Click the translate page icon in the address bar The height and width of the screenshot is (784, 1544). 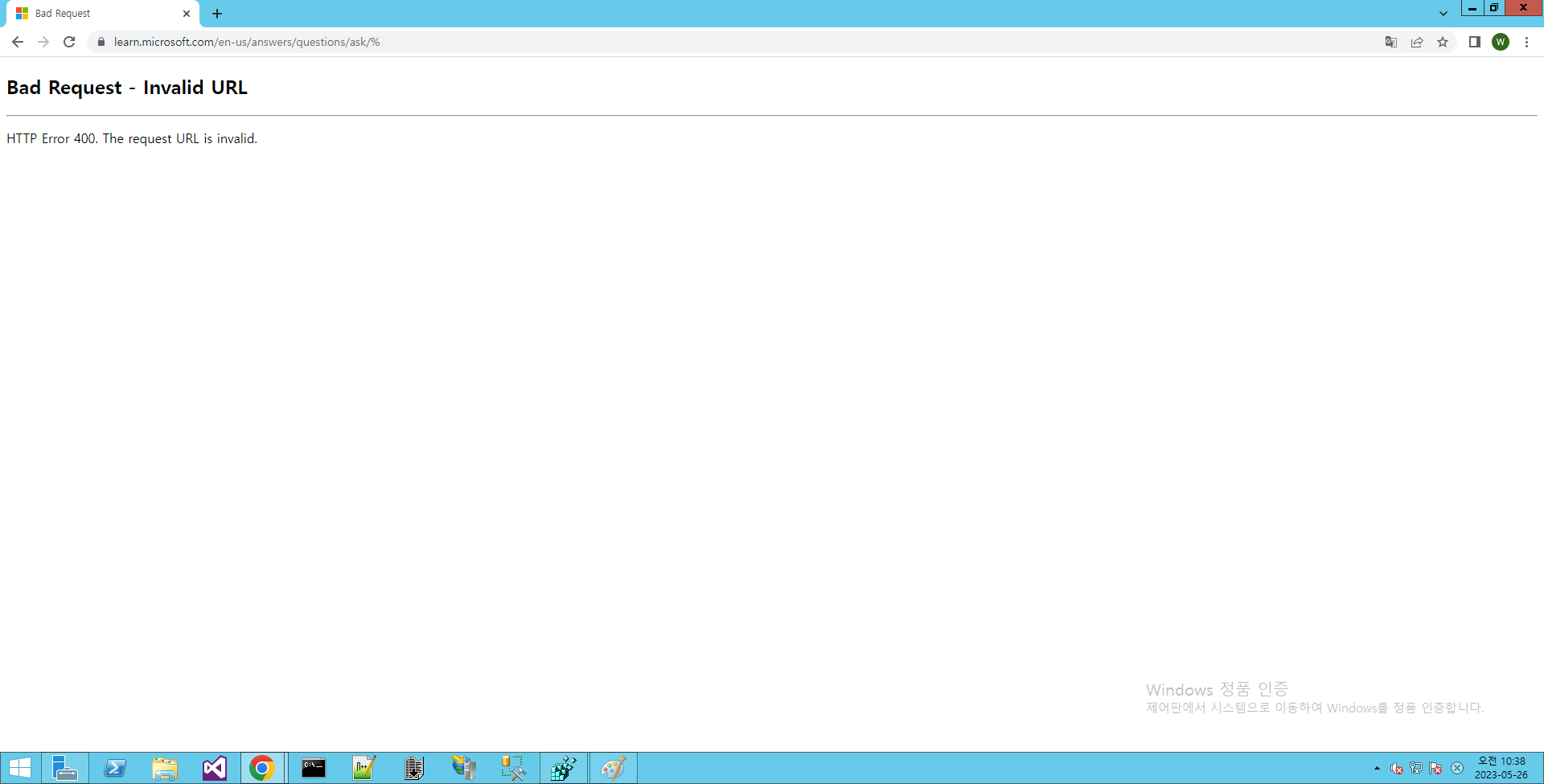click(x=1390, y=42)
